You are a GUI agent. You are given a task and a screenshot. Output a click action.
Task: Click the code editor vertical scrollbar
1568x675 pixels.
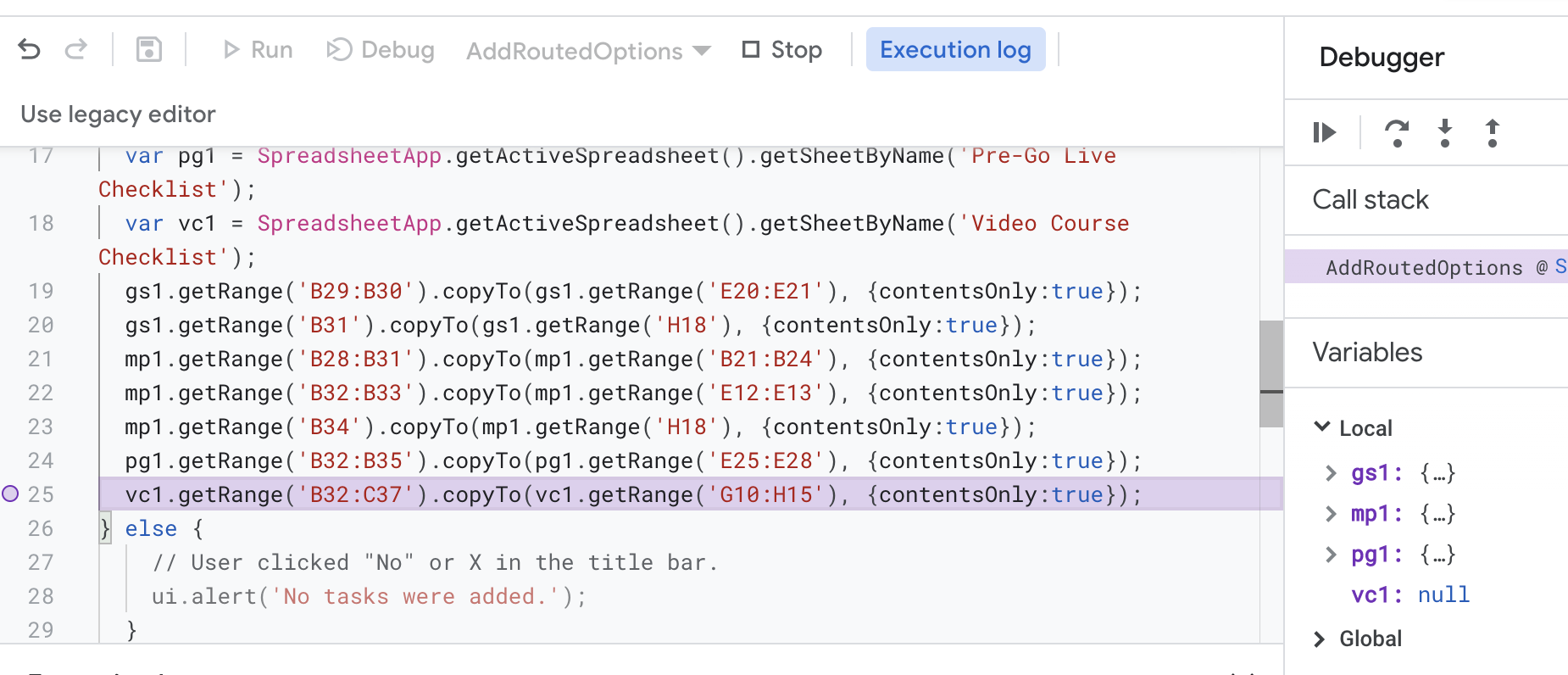coord(1271,373)
